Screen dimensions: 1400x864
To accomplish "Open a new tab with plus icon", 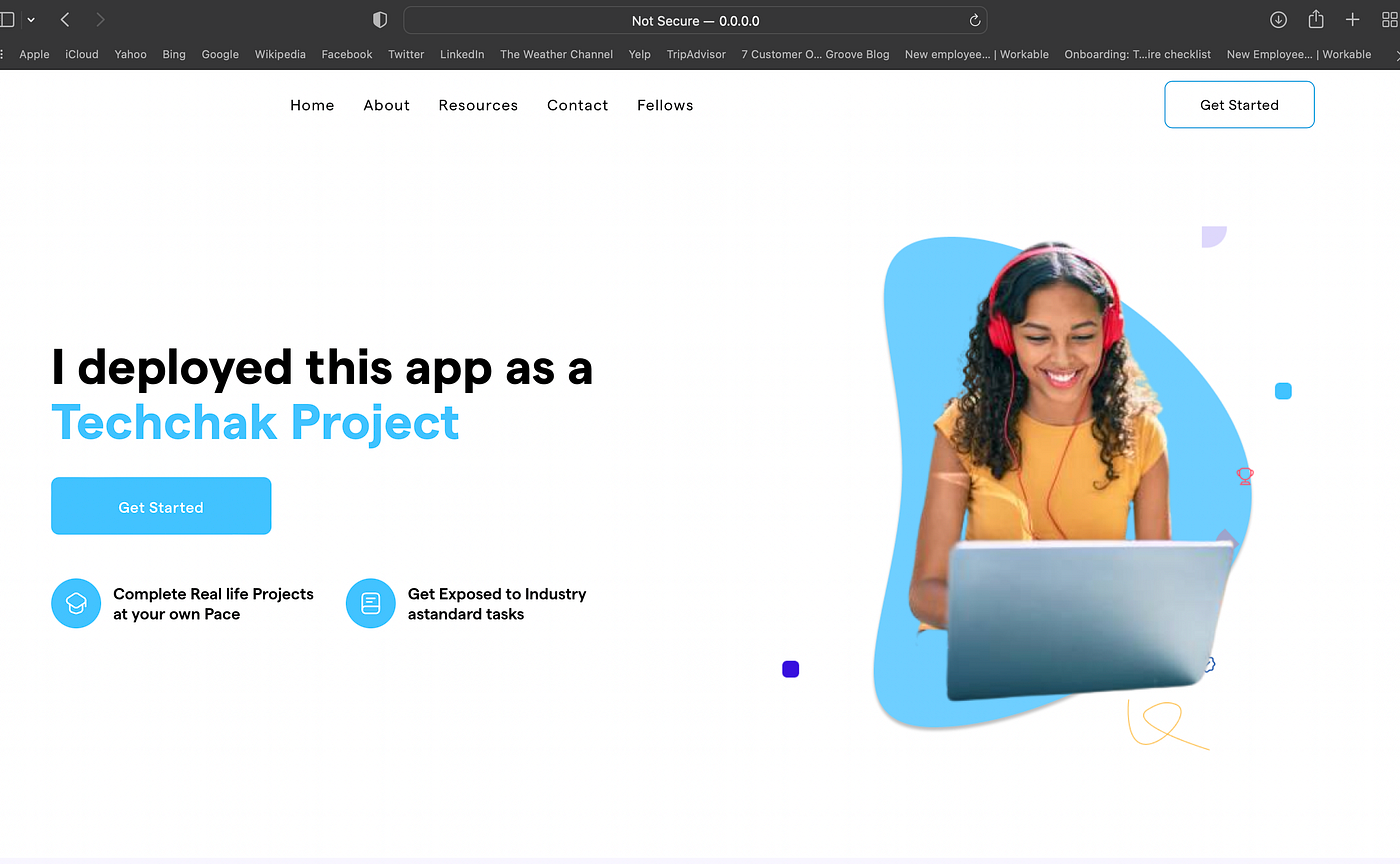I will pyautogui.click(x=1353, y=20).
